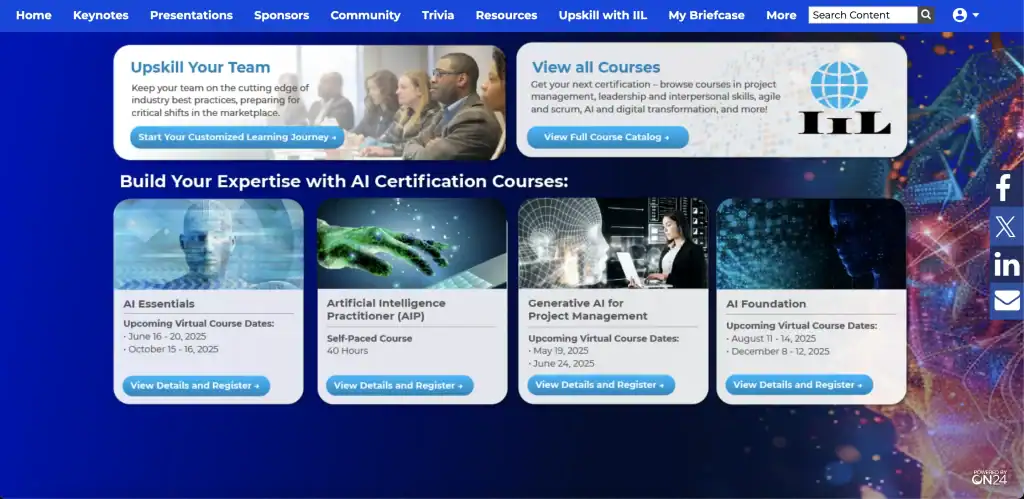Click the October 15 - 16, 2025 date
Image resolution: width=1024 pixels, height=499 pixels.
[x=171, y=349]
